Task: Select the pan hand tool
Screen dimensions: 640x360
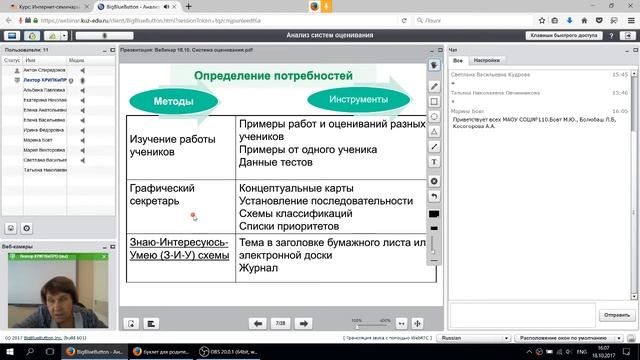Action: 434,65
